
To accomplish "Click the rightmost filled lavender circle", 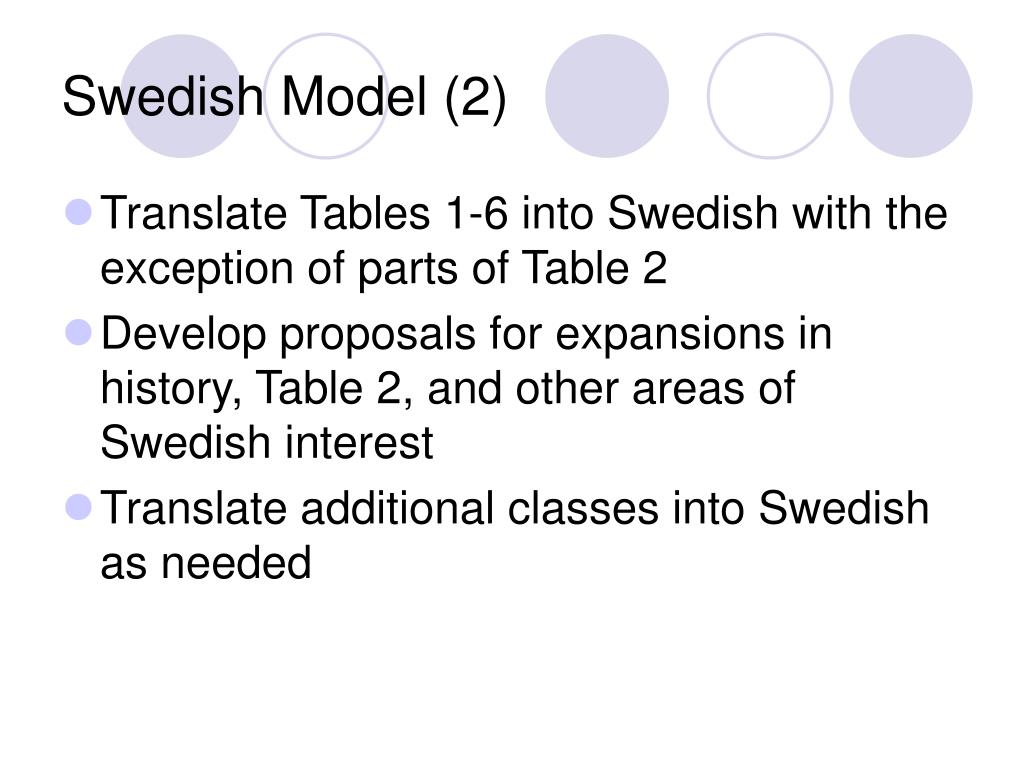I will (x=910, y=96).
